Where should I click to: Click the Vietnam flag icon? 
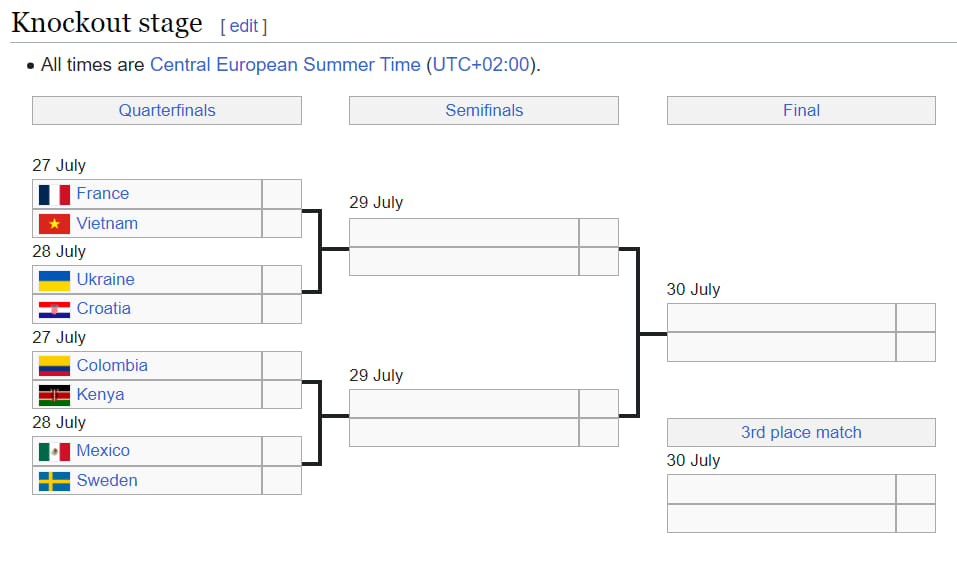coord(54,224)
